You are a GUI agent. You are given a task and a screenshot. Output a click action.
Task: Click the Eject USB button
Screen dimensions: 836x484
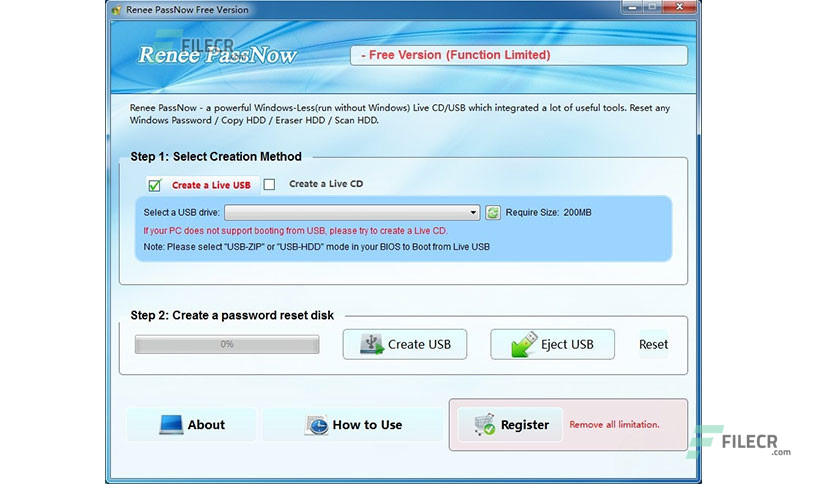tap(552, 344)
